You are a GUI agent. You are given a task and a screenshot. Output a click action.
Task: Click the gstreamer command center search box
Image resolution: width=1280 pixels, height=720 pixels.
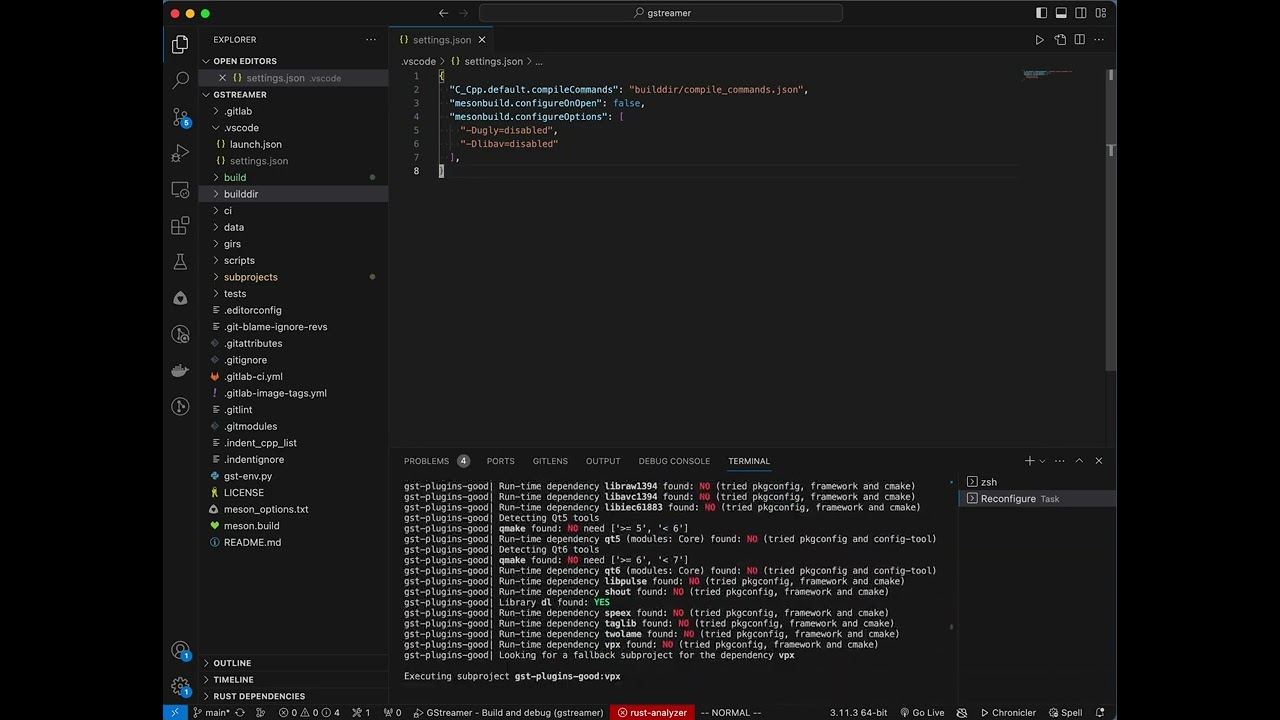[x=661, y=13]
